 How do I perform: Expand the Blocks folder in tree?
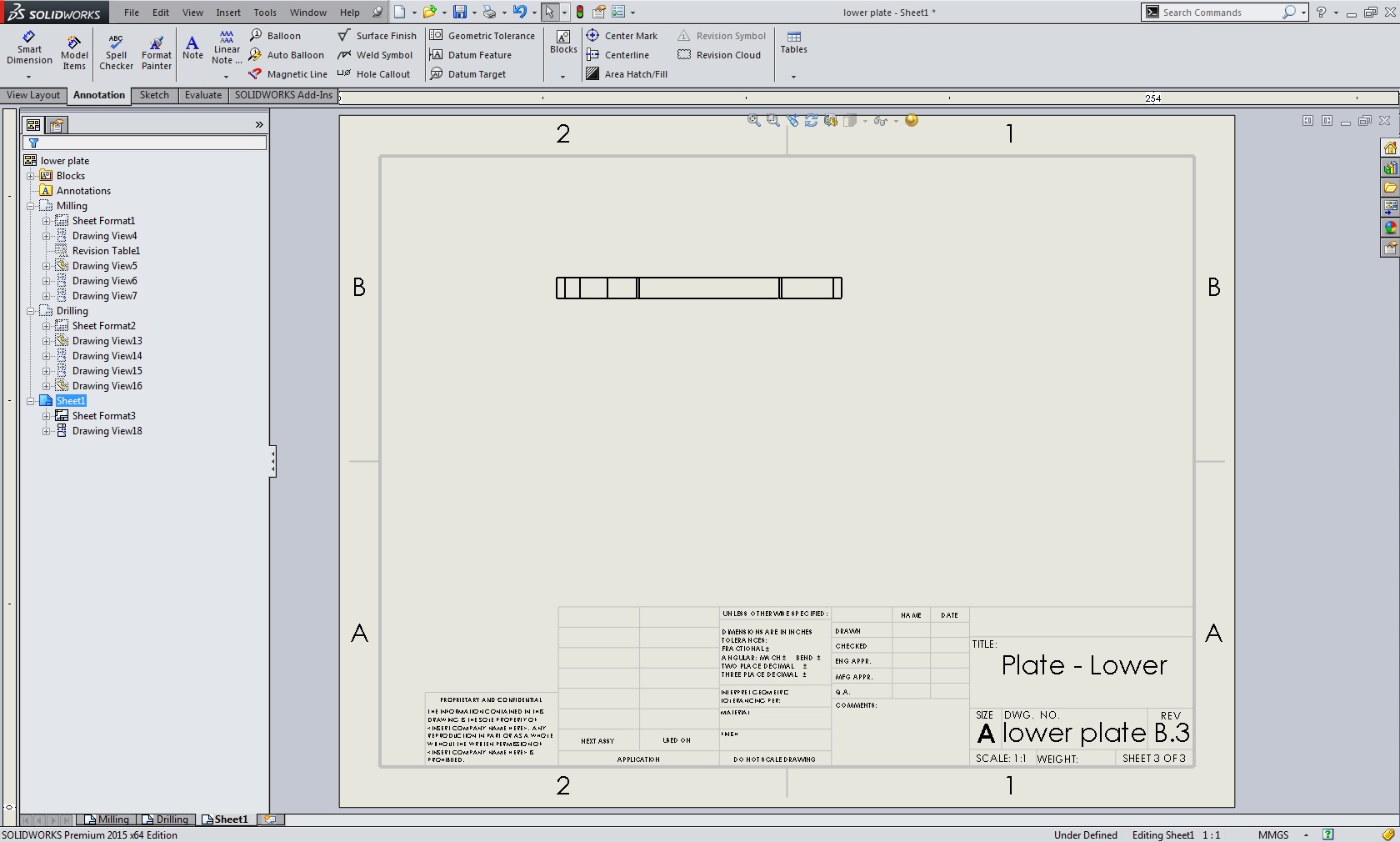tap(31, 176)
